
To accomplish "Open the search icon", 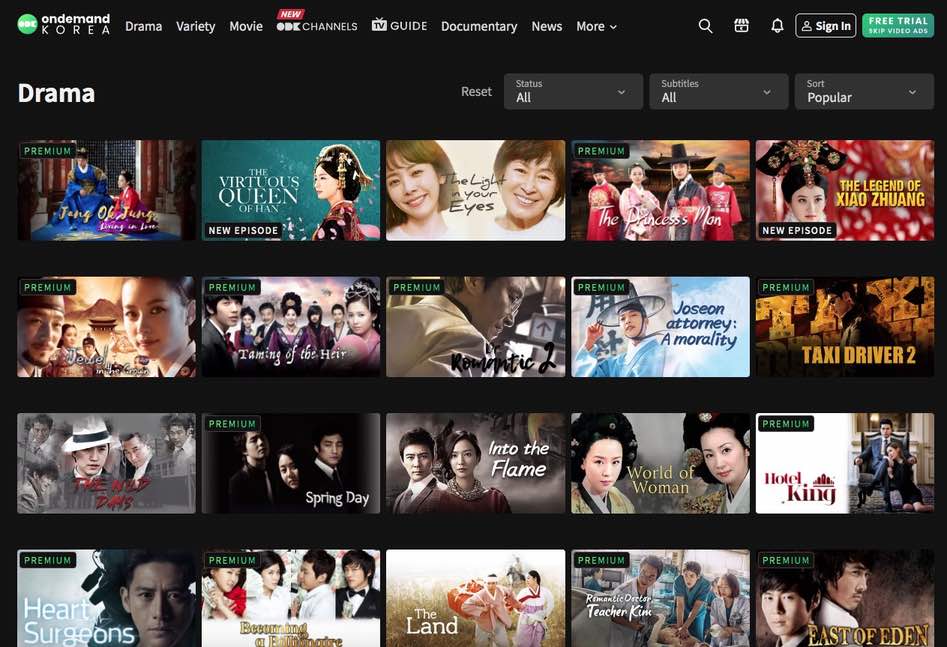I will tap(705, 25).
